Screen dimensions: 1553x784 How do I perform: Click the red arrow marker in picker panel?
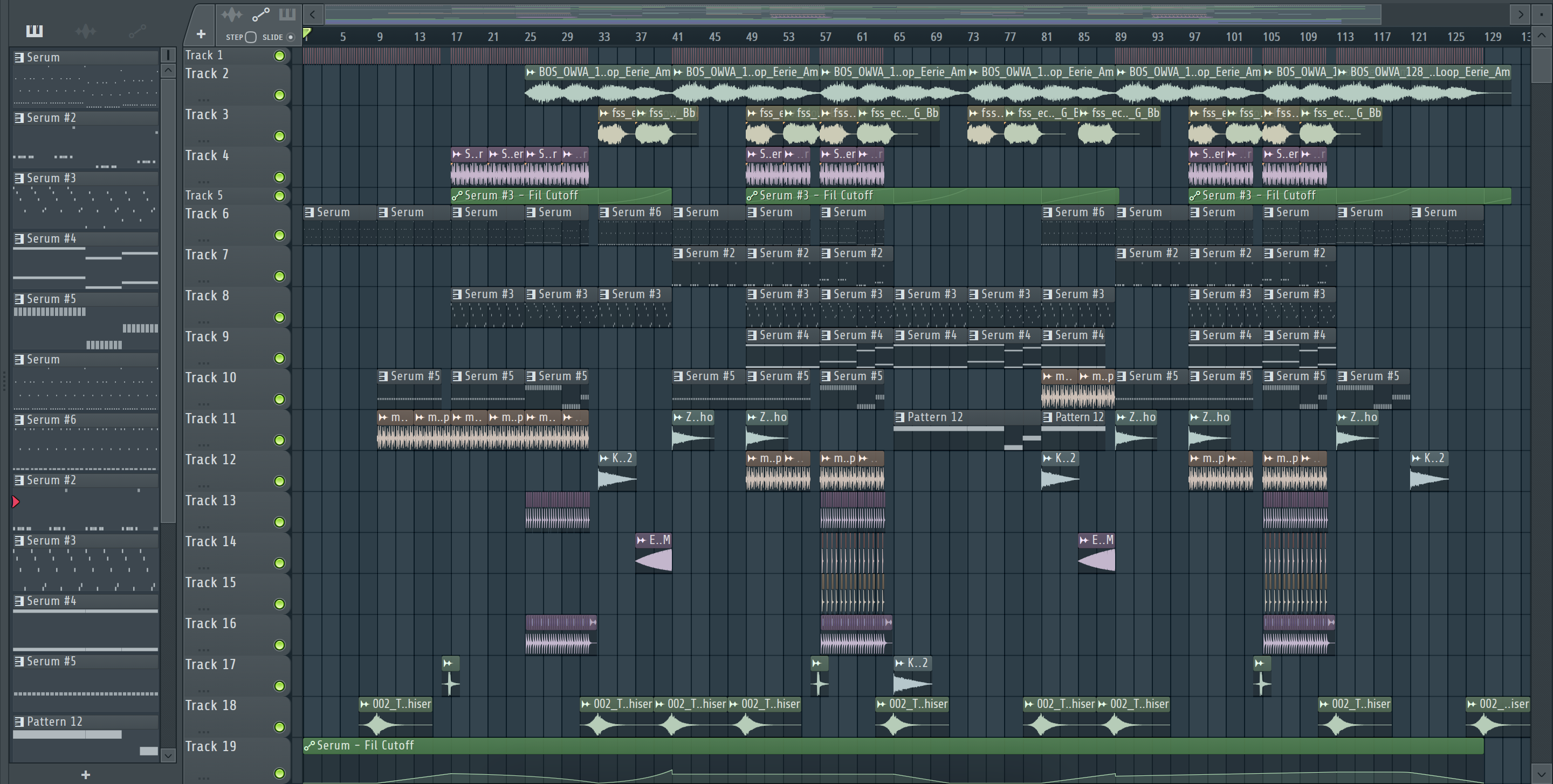(x=16, y=501)
